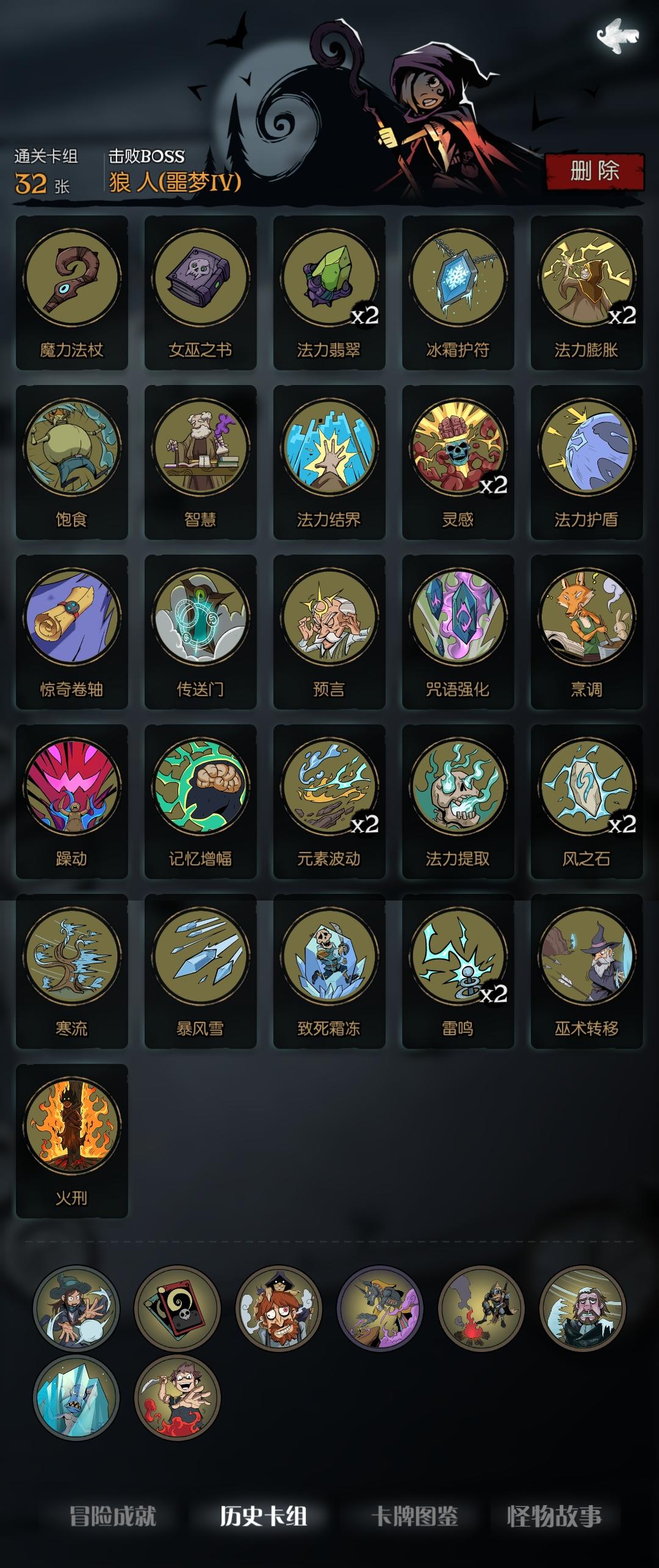The height and width of the screenshot is (1568, 659).
Task: Open the 怪物故事 tab
Action: [x=554, y=1516]
